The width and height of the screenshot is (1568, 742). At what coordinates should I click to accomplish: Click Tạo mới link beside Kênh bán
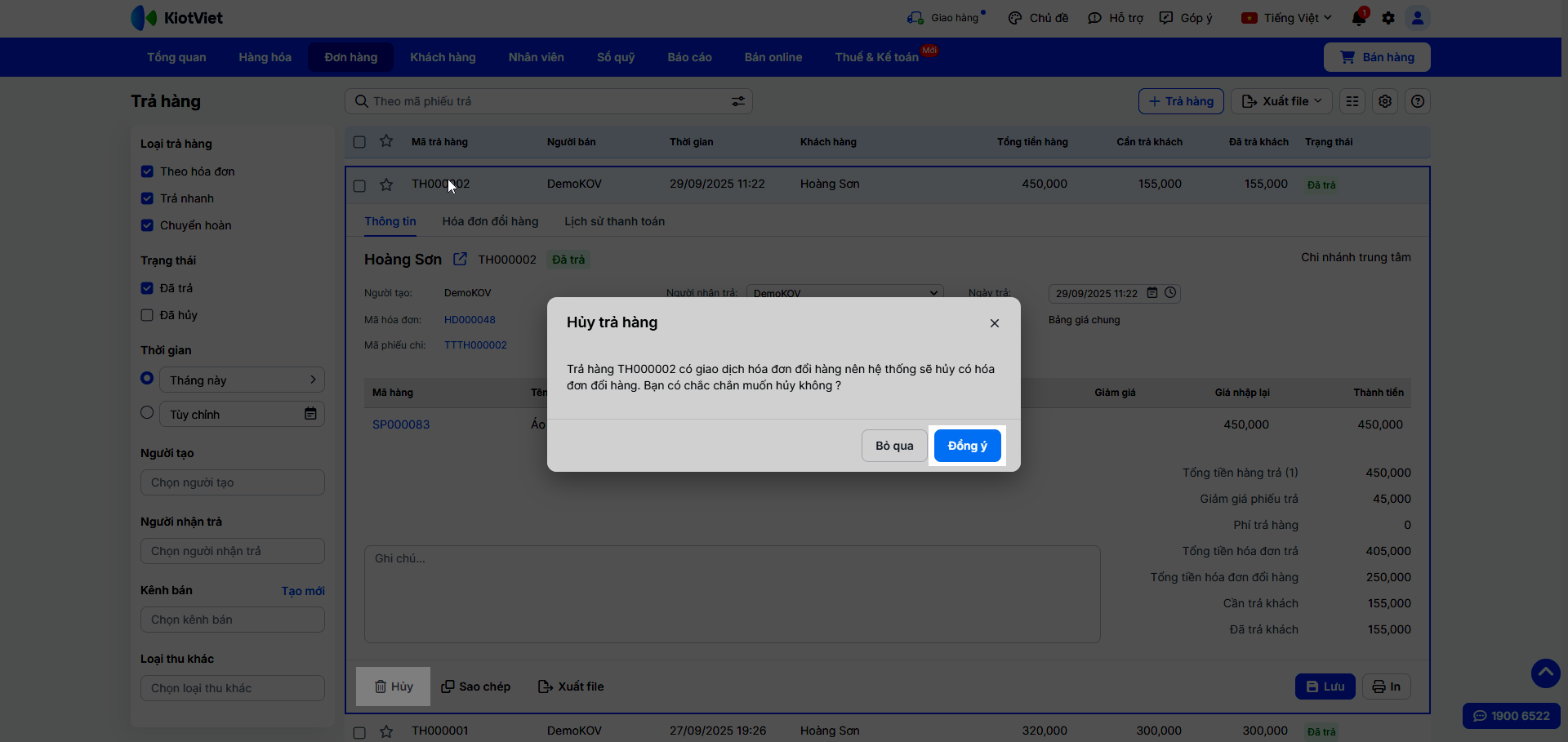tap(303, 591)
